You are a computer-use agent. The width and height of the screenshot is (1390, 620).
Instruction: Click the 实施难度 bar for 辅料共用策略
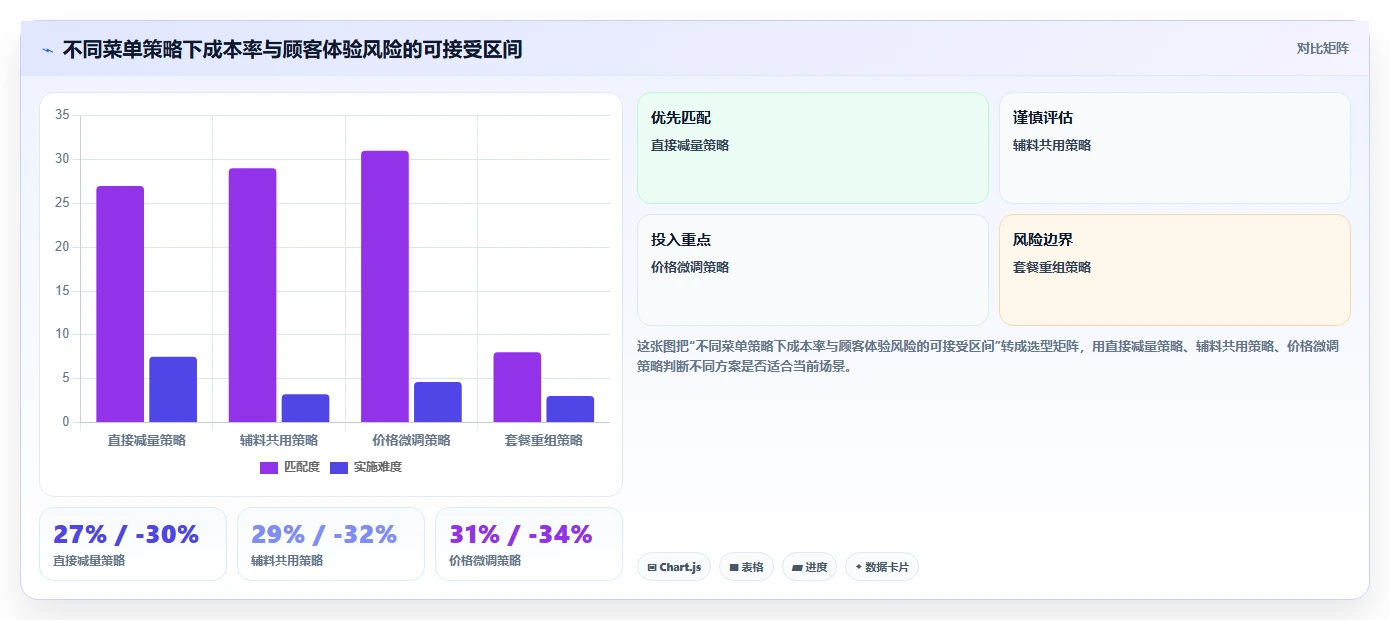coord(305,408)
